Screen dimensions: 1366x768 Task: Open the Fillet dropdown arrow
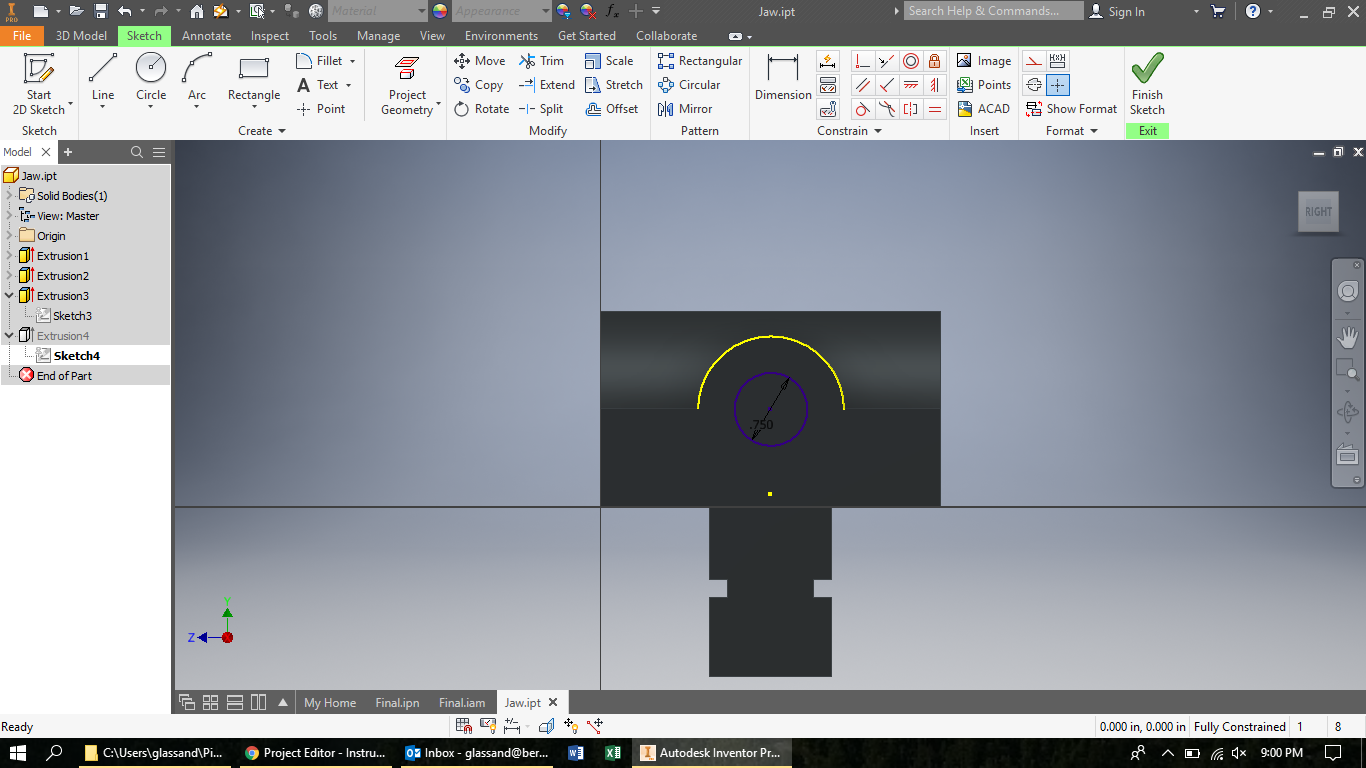[x=352, y=61]
